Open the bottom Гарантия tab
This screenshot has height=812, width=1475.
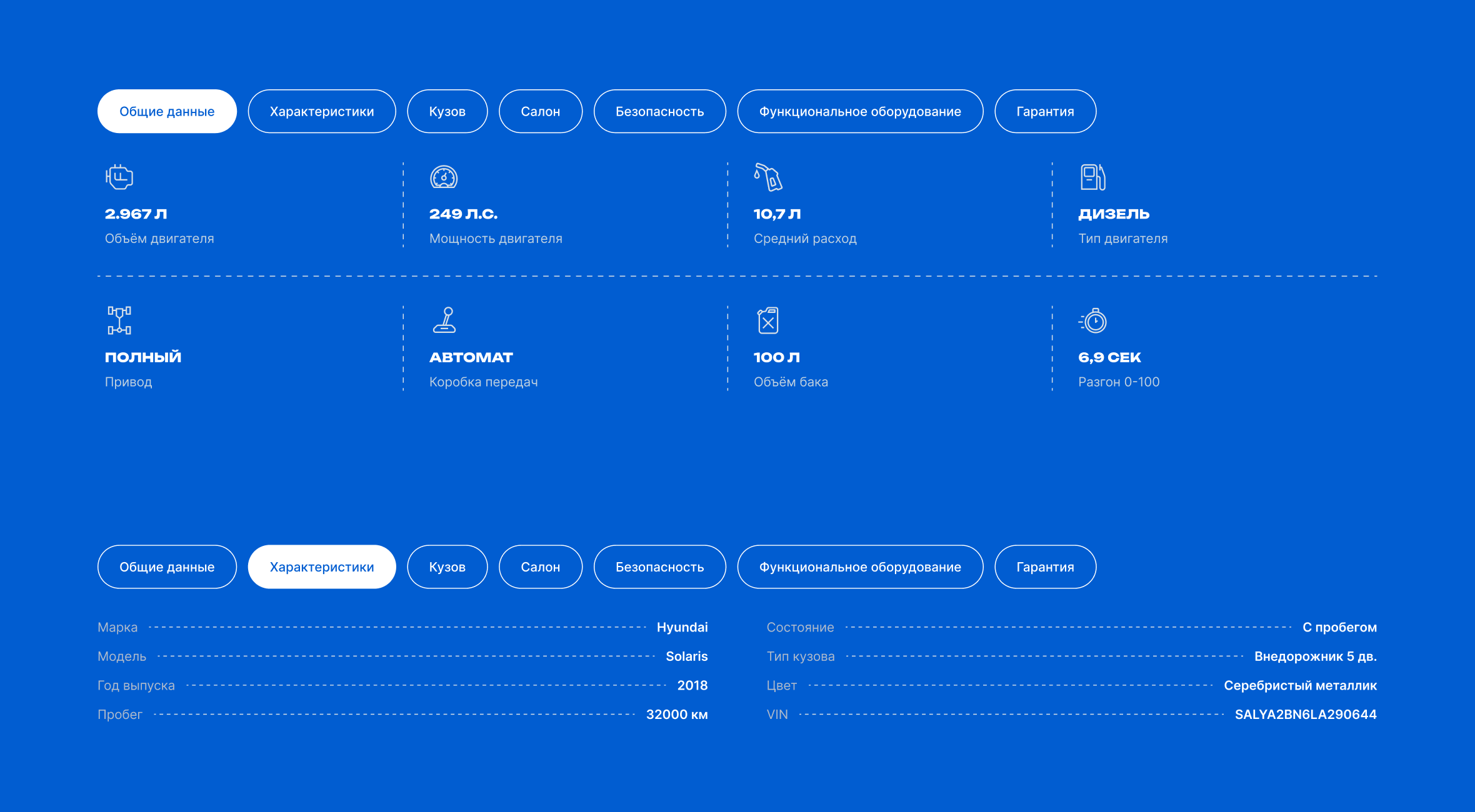(1045, 567)
